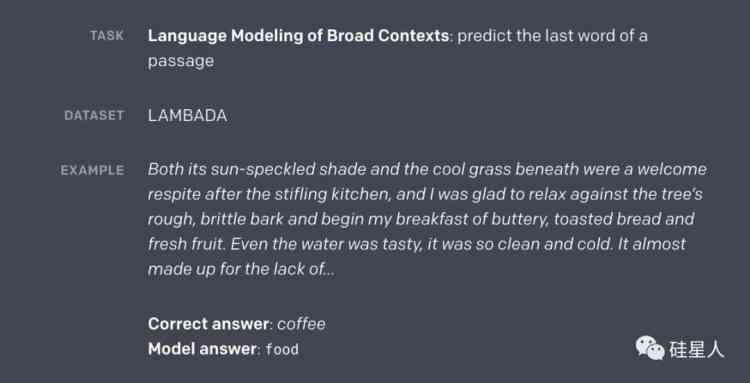This screenshot has height=383, width=750.
Task: Click the LAMBADA dataset name
Action: tap(188, 116)
